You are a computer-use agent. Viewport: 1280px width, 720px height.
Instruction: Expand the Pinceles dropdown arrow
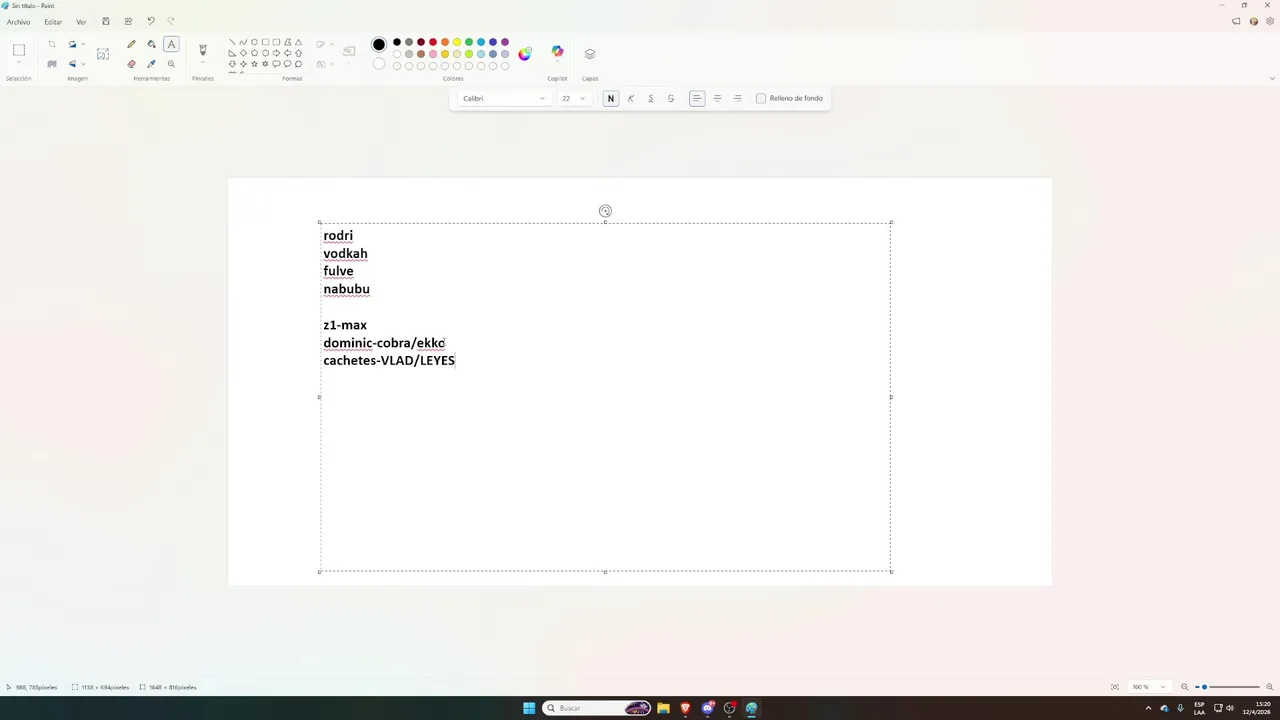point(203,63)
